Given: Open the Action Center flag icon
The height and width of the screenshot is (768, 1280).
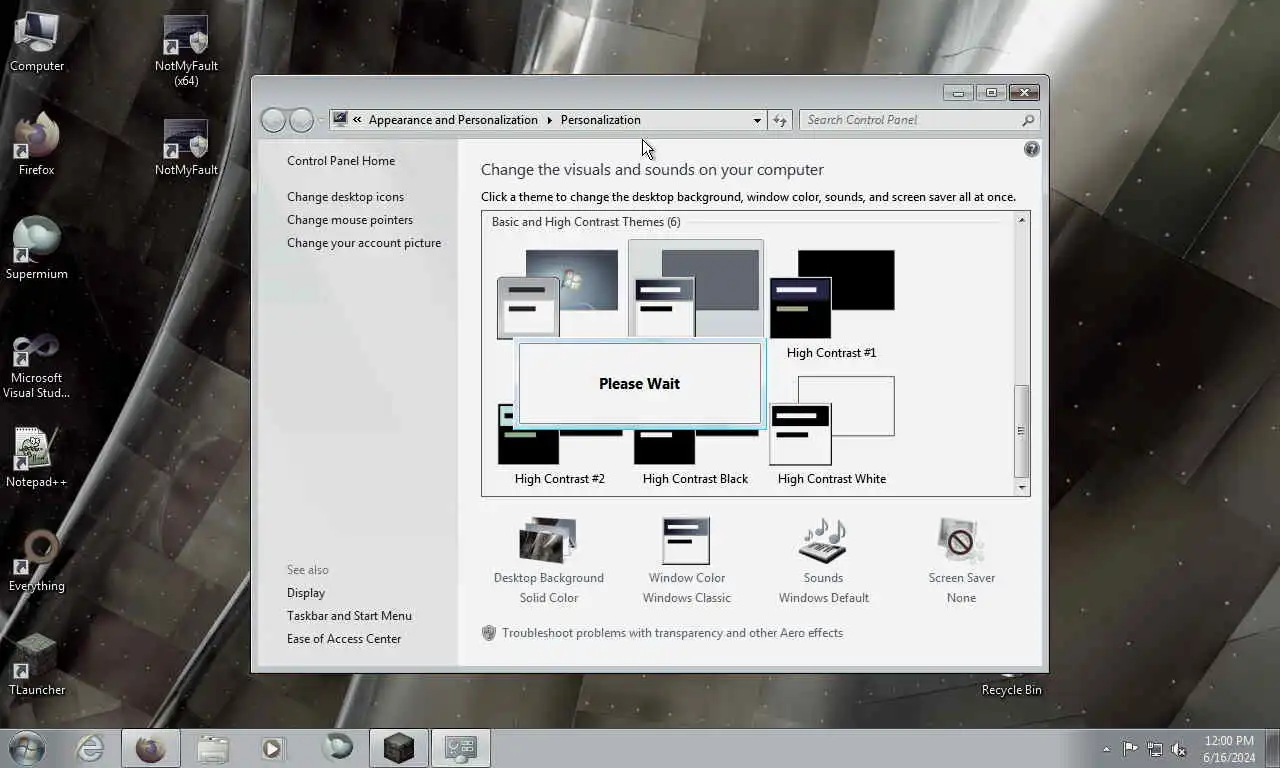Looking at the screenshot, I should pos(1130,749).
